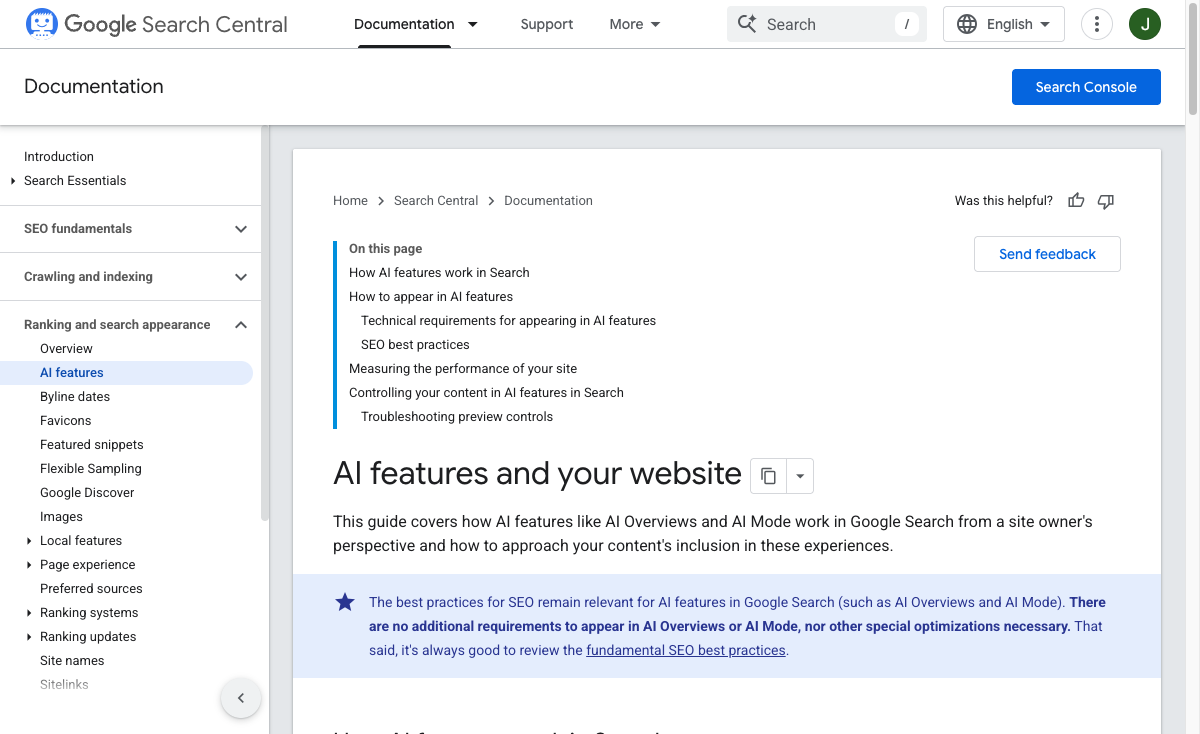Expand the Search Essentials tree item

point(13,181)
